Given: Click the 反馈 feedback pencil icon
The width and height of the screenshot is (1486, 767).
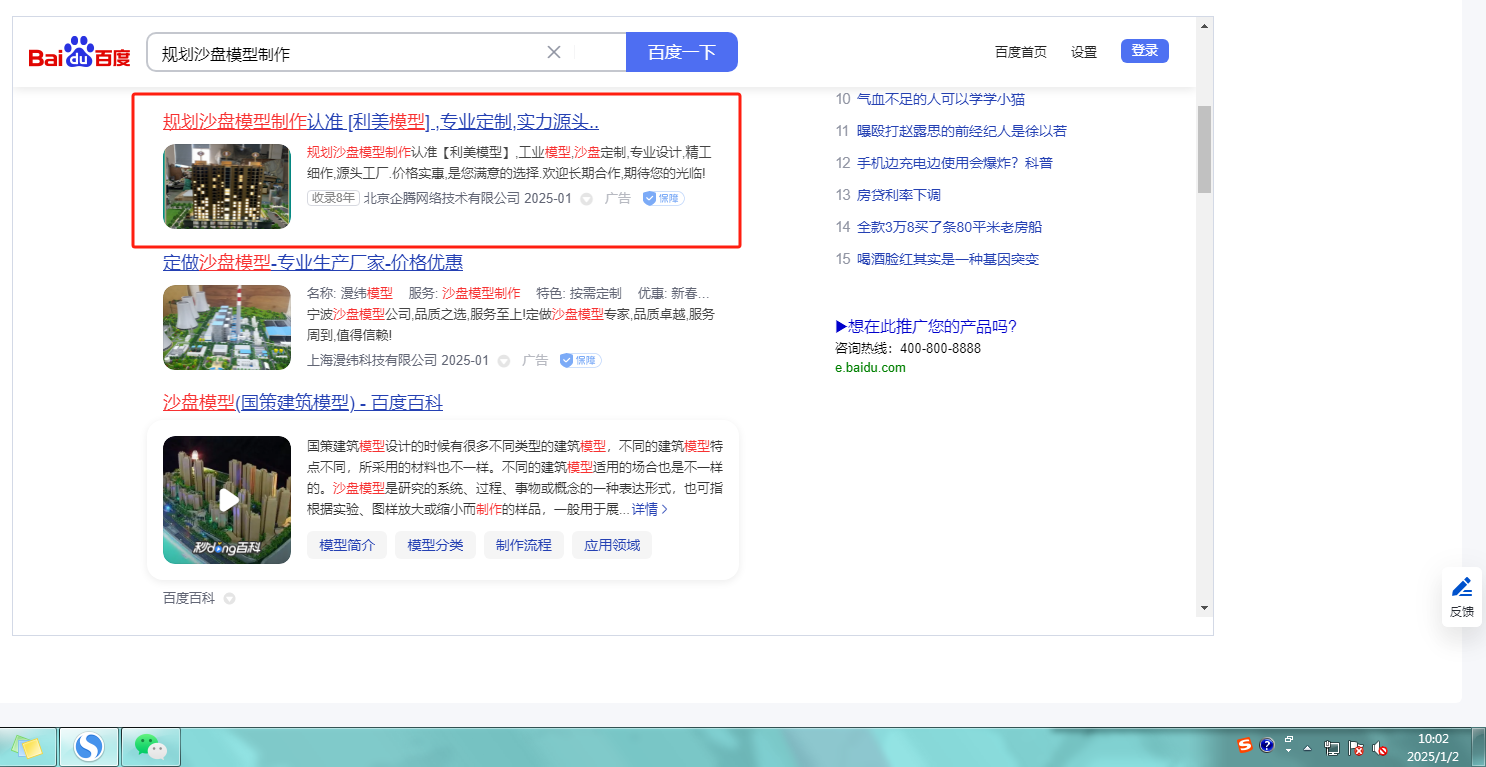Looking at the screenshot, I should pyautogui.click(x=1461, y=587).
